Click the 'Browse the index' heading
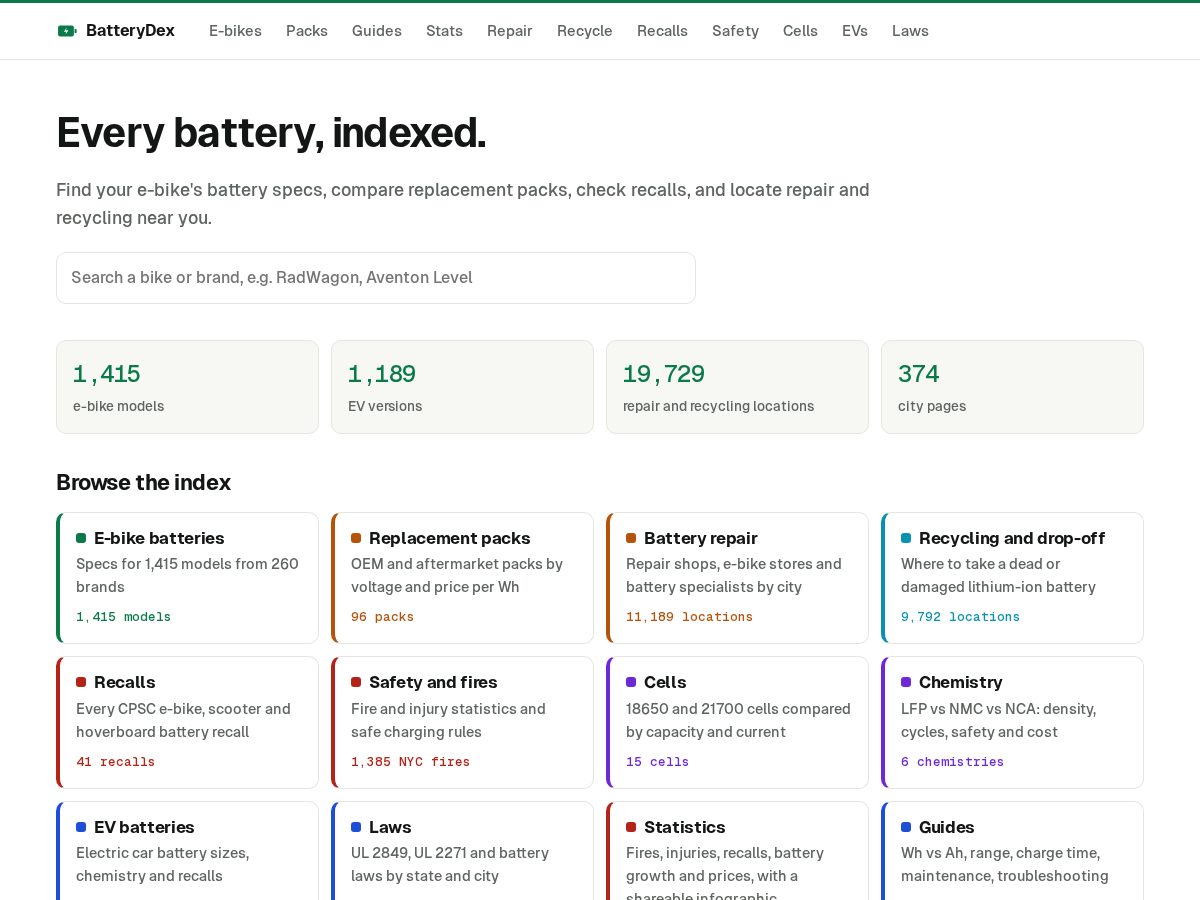Screen dimensions: 1200x900 point(143,482)
